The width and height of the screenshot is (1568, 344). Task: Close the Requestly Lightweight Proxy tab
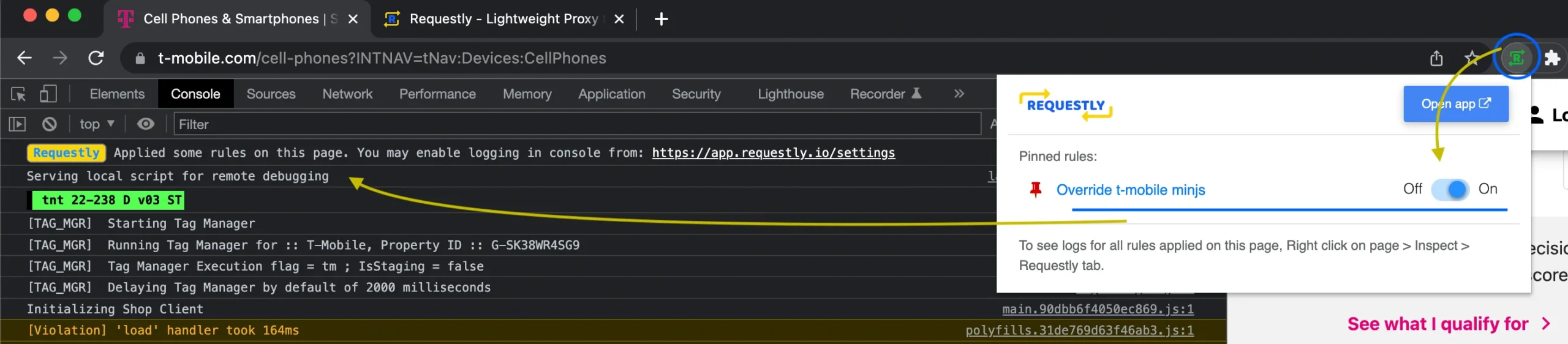point(619,19)
